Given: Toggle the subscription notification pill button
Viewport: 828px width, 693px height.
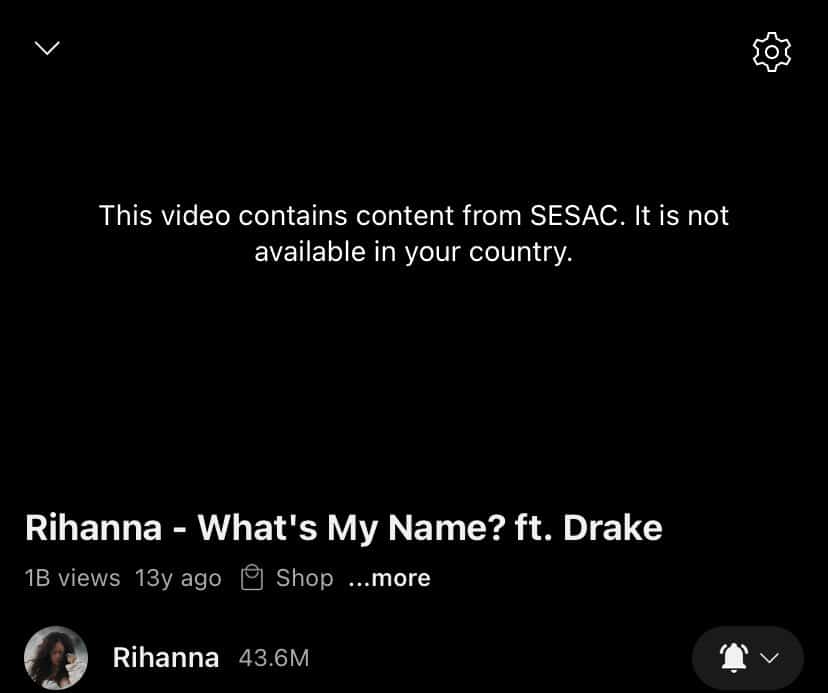Looking at the screenshot, I should [x=748, y=658].
